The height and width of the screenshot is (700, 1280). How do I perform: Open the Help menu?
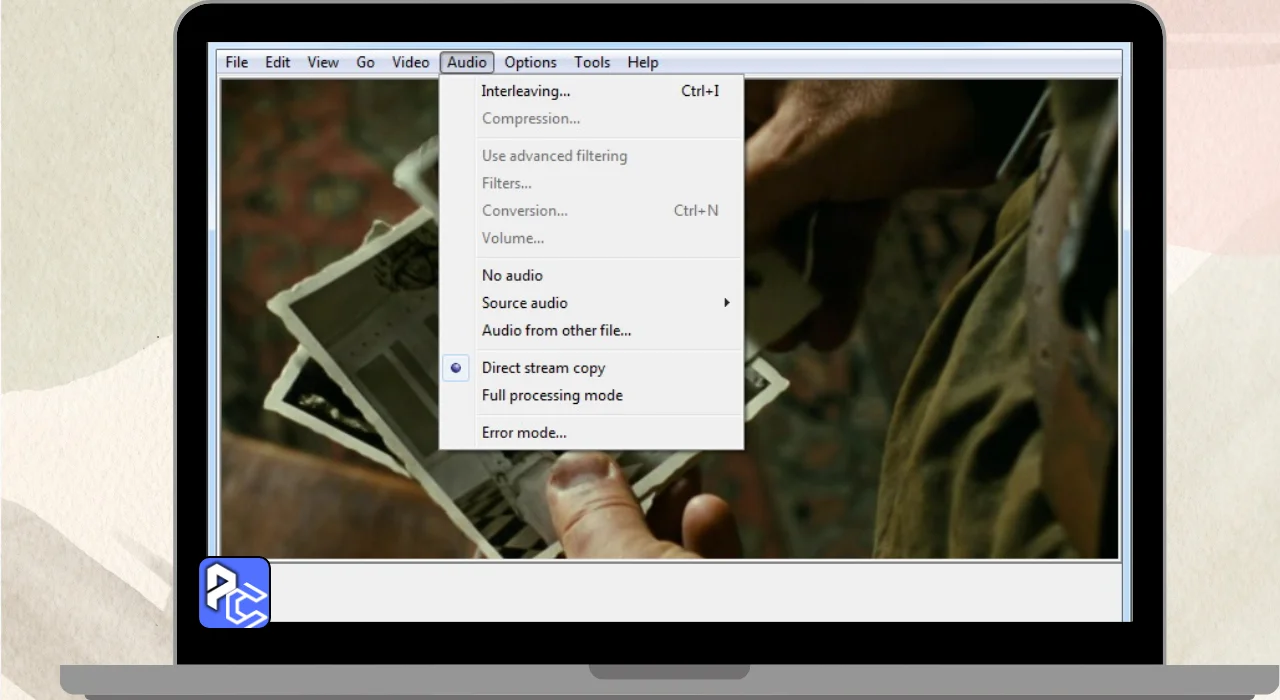(643, 62)
